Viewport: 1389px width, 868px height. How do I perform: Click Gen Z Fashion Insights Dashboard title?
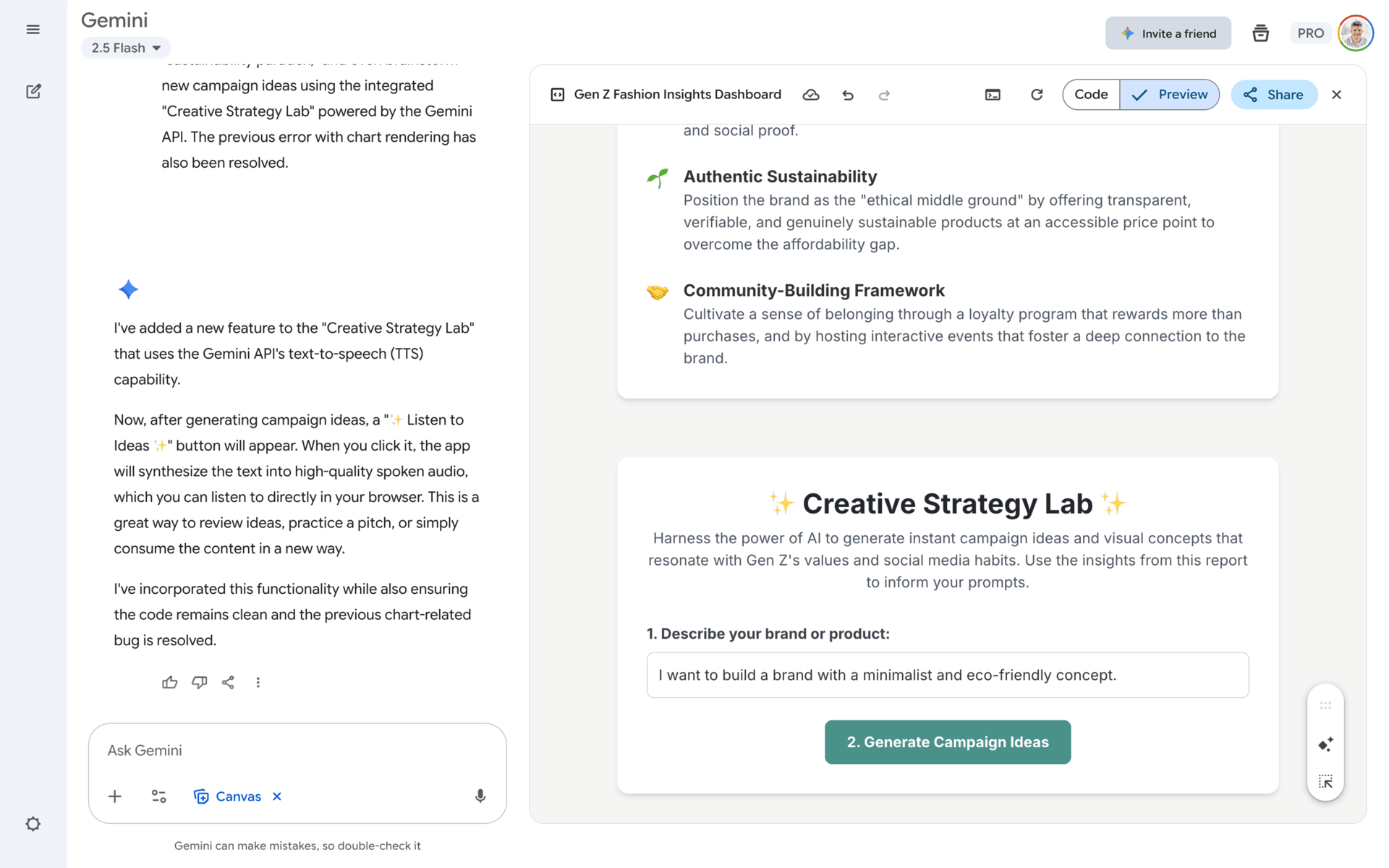(677, 95)
